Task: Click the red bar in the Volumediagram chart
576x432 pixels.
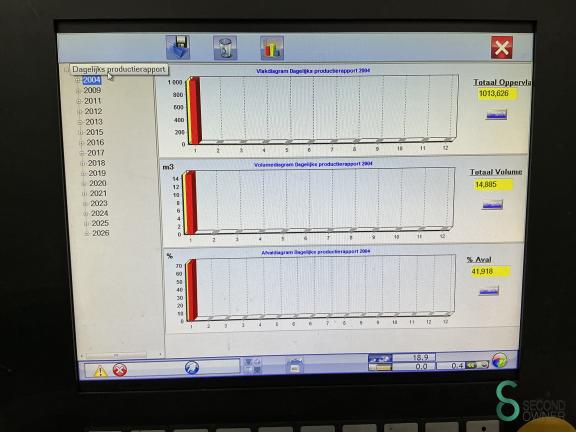Action: pos(191,202)
